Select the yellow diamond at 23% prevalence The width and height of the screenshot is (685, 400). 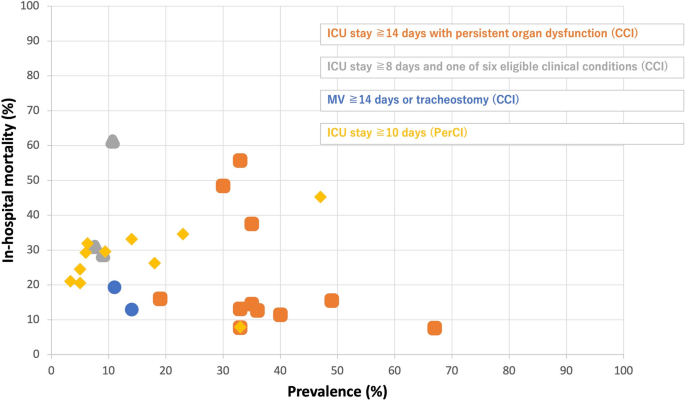(x=183, y=234)
